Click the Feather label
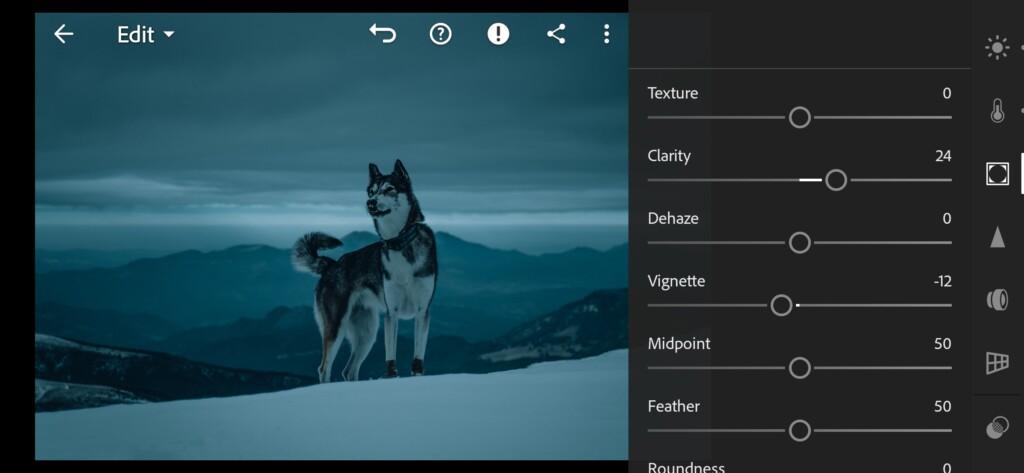1024x473 pixels. point(673,406)
